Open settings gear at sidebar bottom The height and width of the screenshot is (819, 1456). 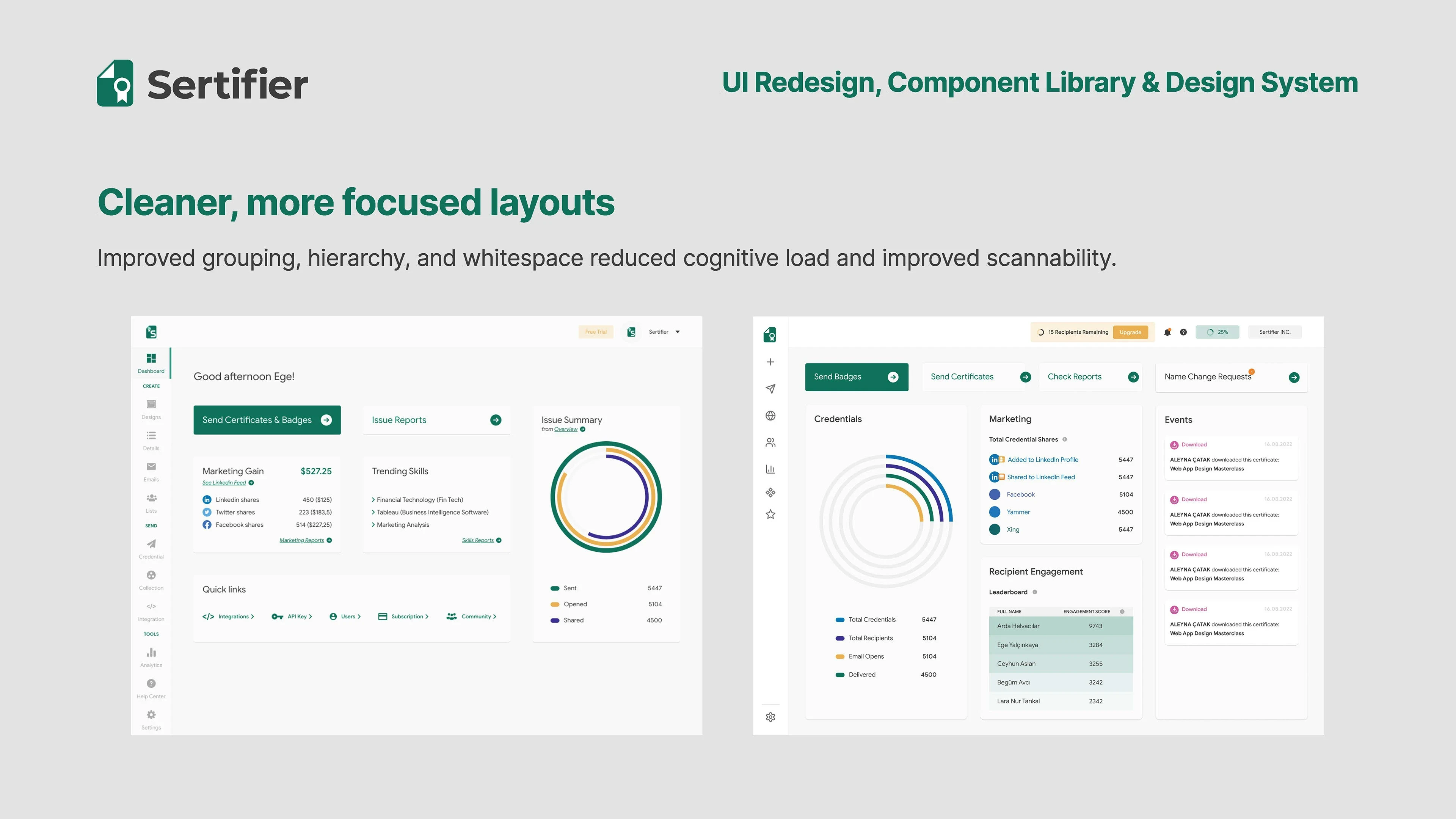coord(770,717)
